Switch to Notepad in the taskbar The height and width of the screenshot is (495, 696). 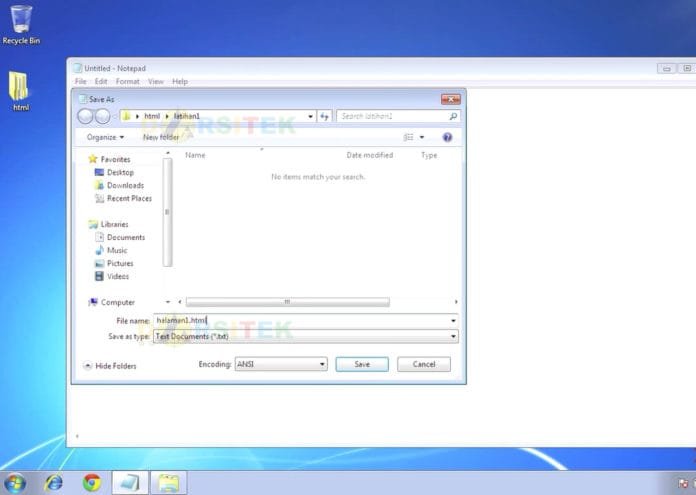click(130, 483)
